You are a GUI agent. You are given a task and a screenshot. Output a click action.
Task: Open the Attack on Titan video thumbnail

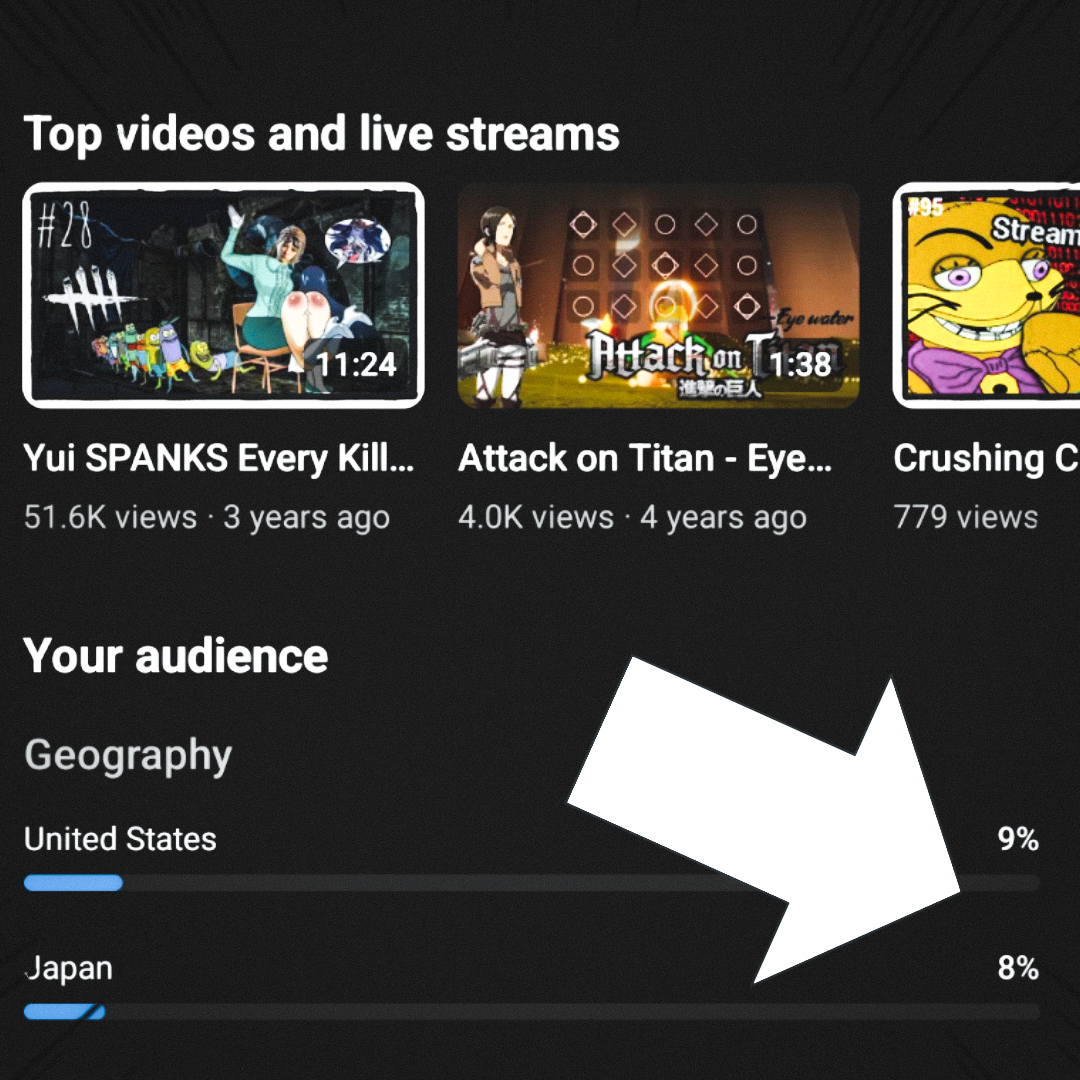(x=658, y=295)
